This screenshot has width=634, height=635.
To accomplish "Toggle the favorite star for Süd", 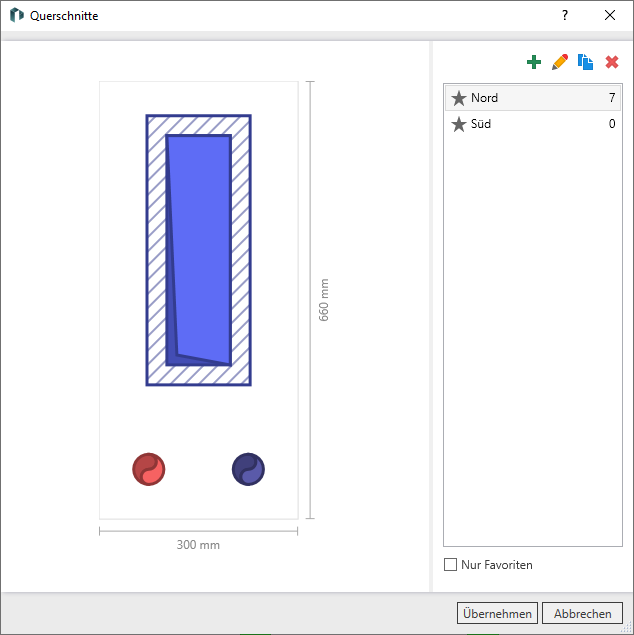I will [459, 124].
